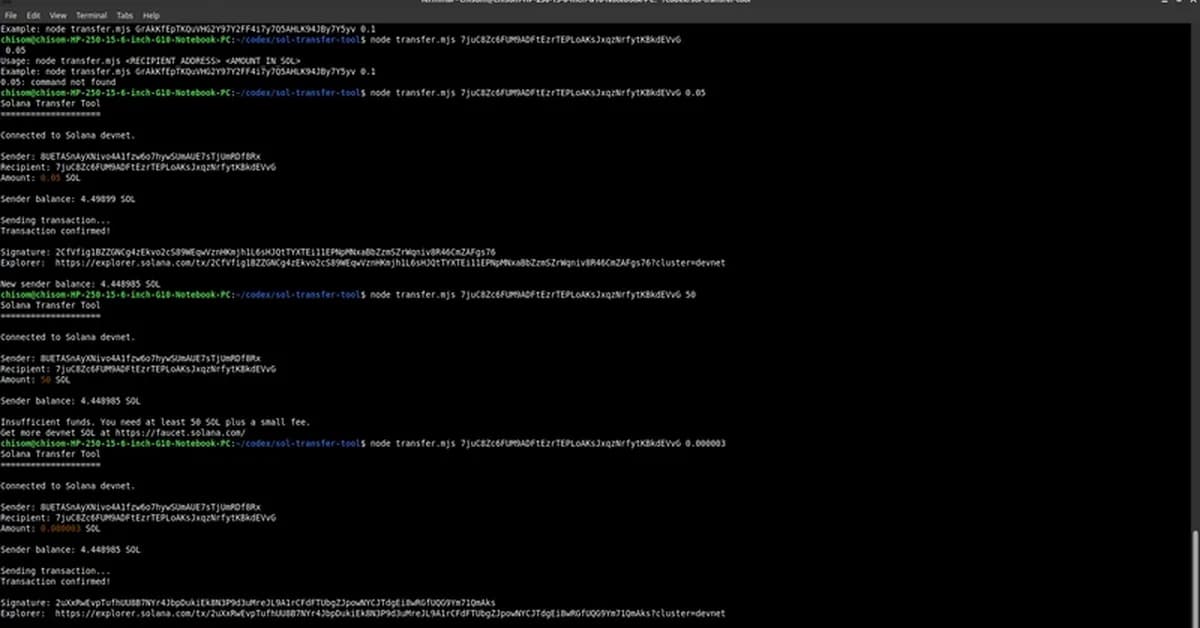Click 'Sender balance: 4.448985 SOL' below 'Amount: 50 SOL'
This screenshot has height=628, width=1200.
point(70,401)
